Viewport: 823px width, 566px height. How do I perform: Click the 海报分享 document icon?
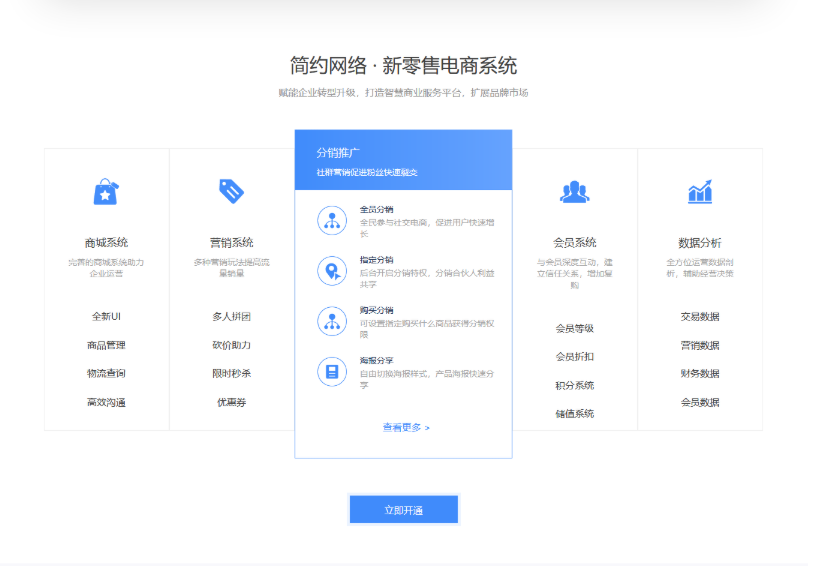332,372
